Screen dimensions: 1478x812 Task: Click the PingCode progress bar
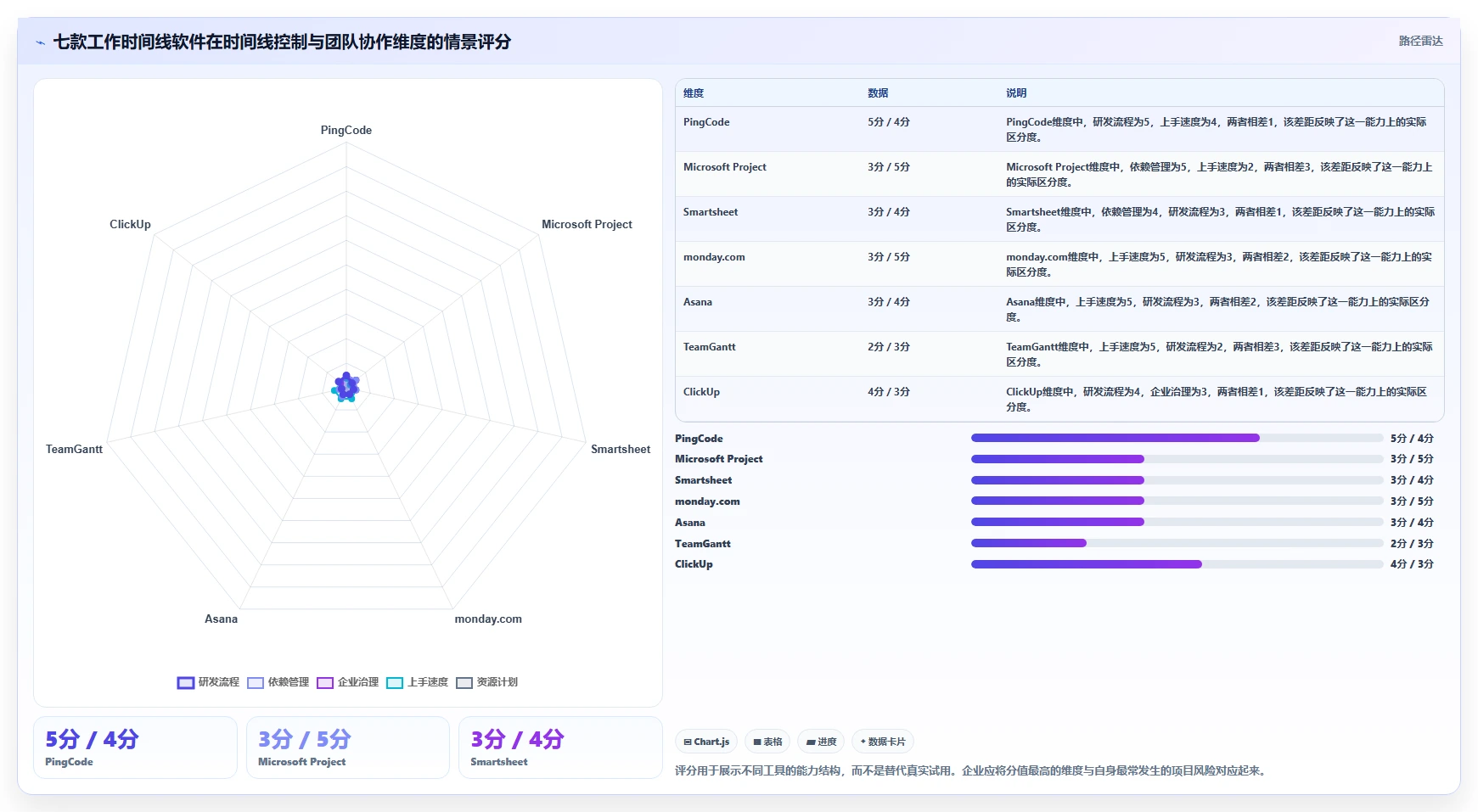[1177, 438]
